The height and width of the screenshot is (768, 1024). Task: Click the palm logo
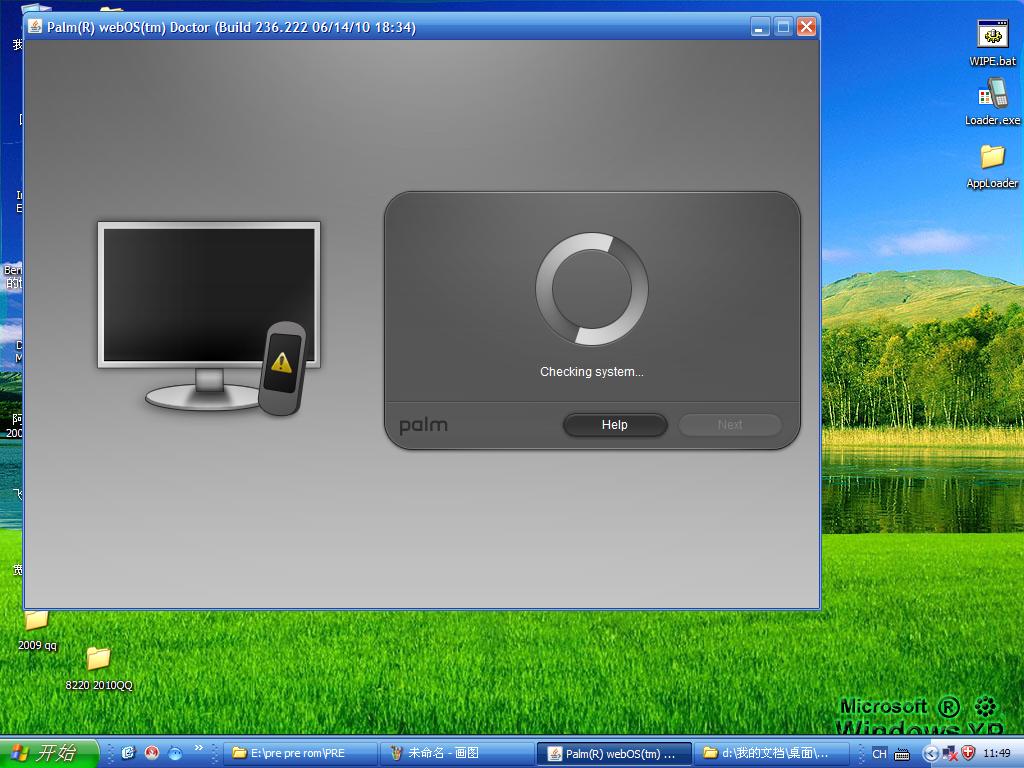pos(423,425)
